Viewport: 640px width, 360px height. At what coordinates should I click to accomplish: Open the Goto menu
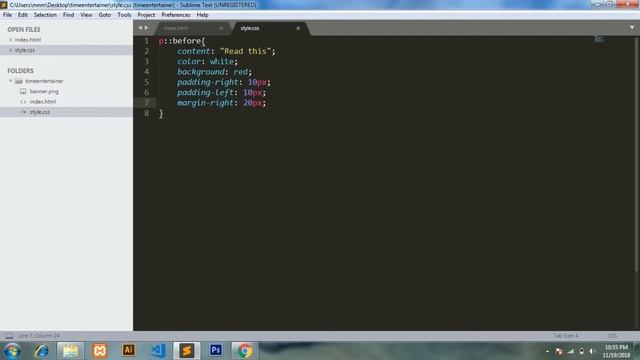coord(104,15)
